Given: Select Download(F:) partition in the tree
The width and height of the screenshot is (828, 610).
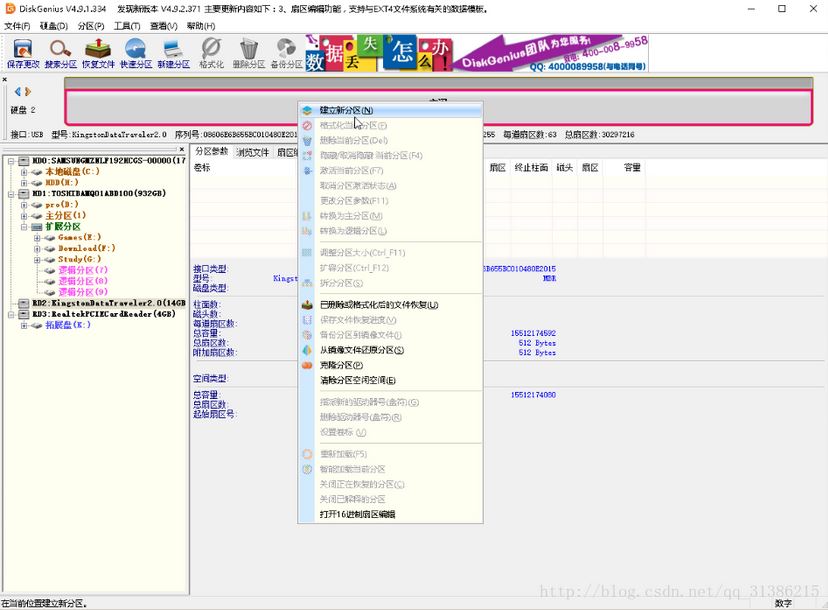Looking at the screenshot, I should (x=87, y=248).
